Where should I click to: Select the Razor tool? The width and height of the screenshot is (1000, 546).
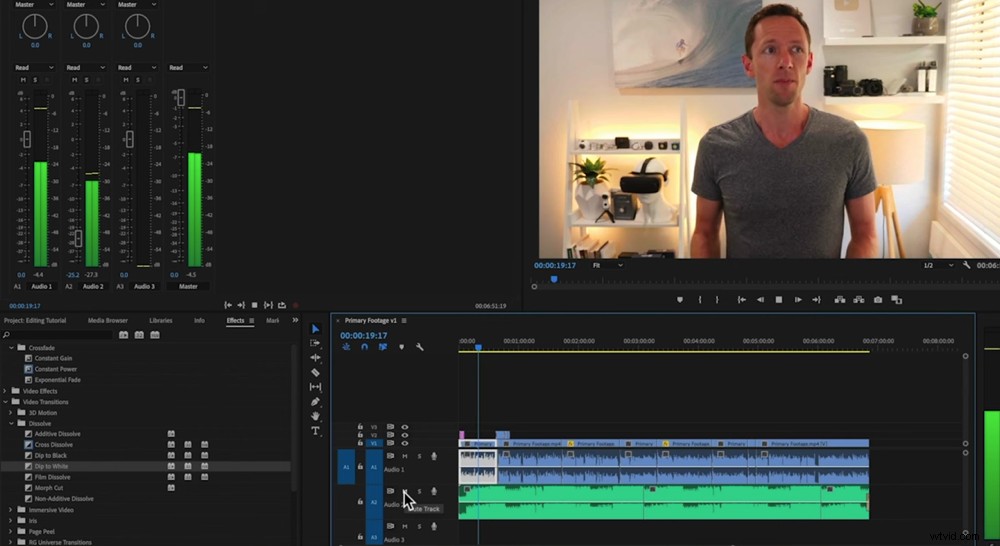click(315, 373)
